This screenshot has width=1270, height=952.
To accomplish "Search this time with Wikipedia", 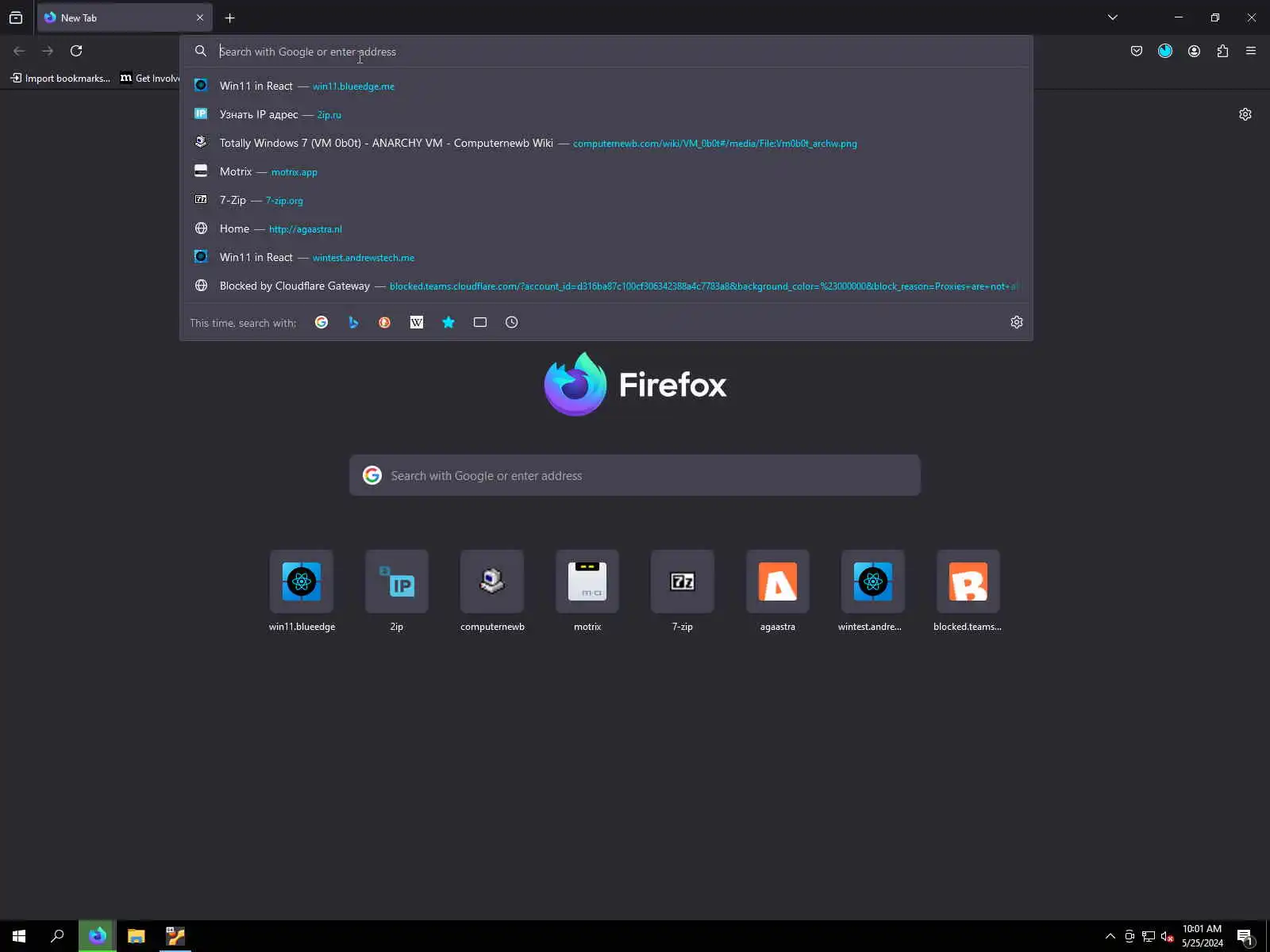I will coord(417,322).
